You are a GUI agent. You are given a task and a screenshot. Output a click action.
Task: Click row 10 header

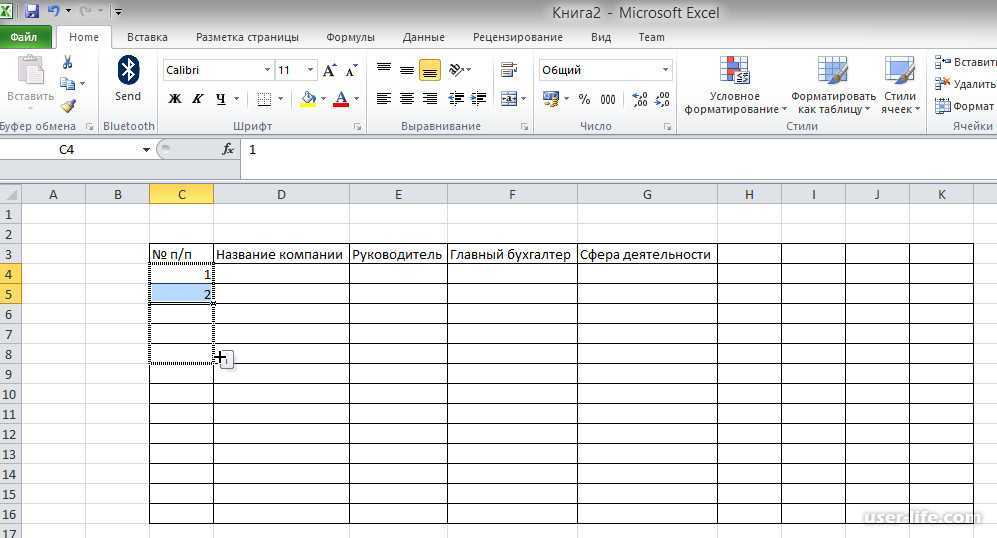pyautogui.click(x=10, y=394)
